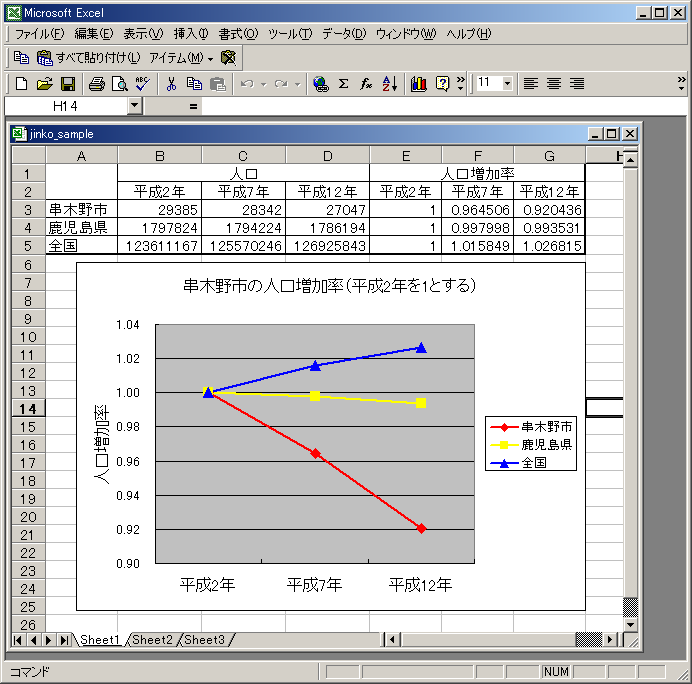
Task: Open the ファイル(F) menu
Action: pos(39,34)
